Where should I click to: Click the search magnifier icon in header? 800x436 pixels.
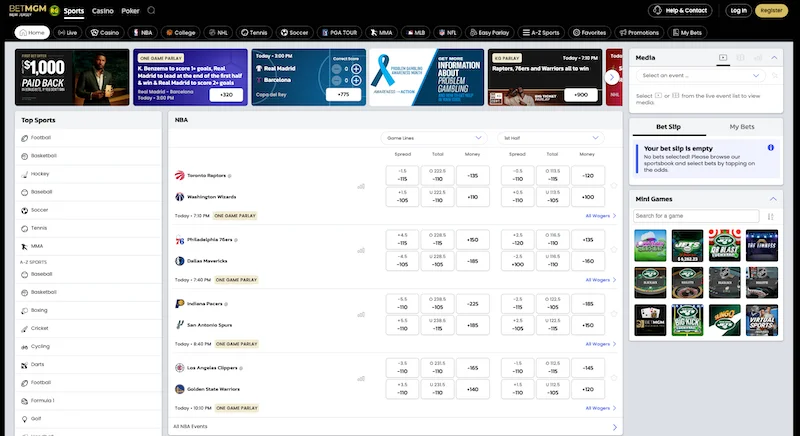(x=151, y=11)
